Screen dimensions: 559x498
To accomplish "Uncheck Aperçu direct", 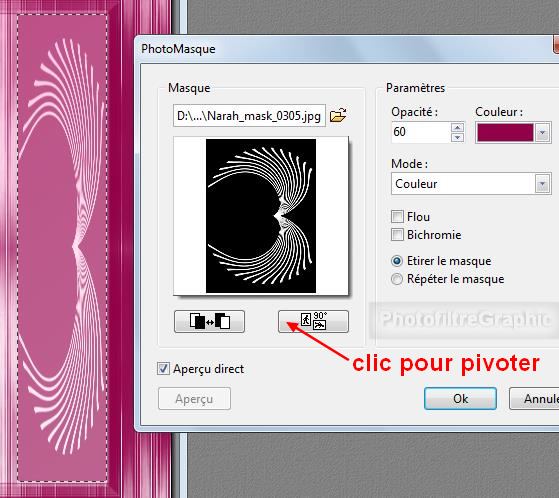I will pyautogui.click(x=163, y=368).
